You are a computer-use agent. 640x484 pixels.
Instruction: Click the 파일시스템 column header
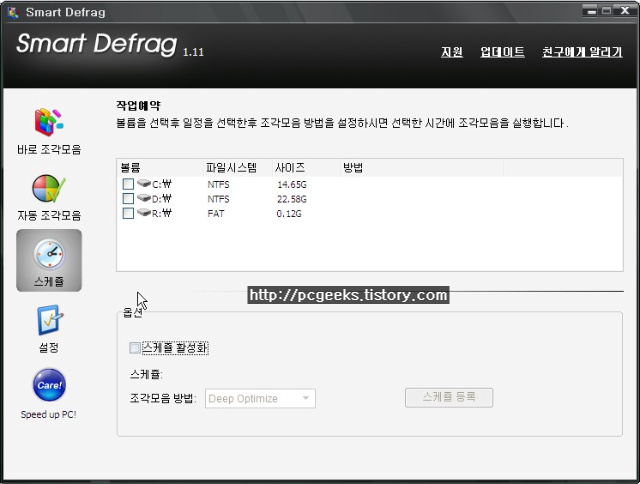(238, 168)
